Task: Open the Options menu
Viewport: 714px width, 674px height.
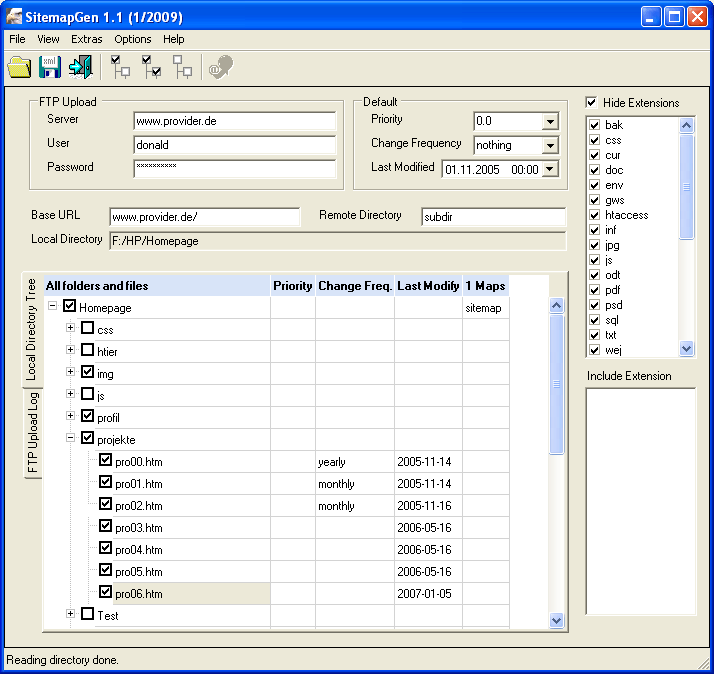Action: (x=133, y=39)
